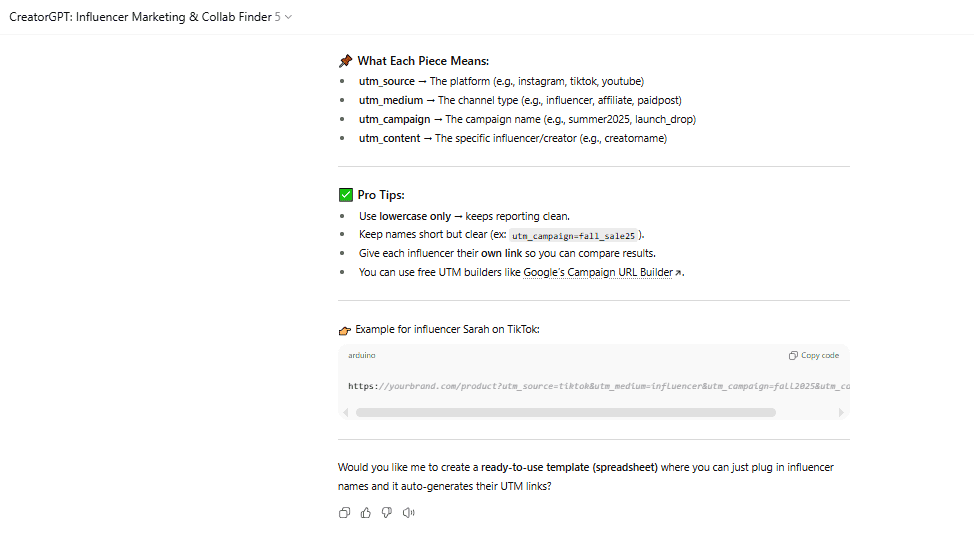
Task: Click the pointing hand emoji beside Example
Action: click(x=345, y=330)
